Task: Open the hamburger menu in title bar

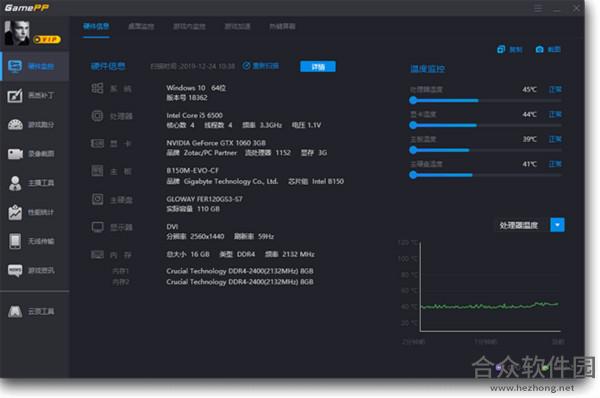Action: [538, 8]
